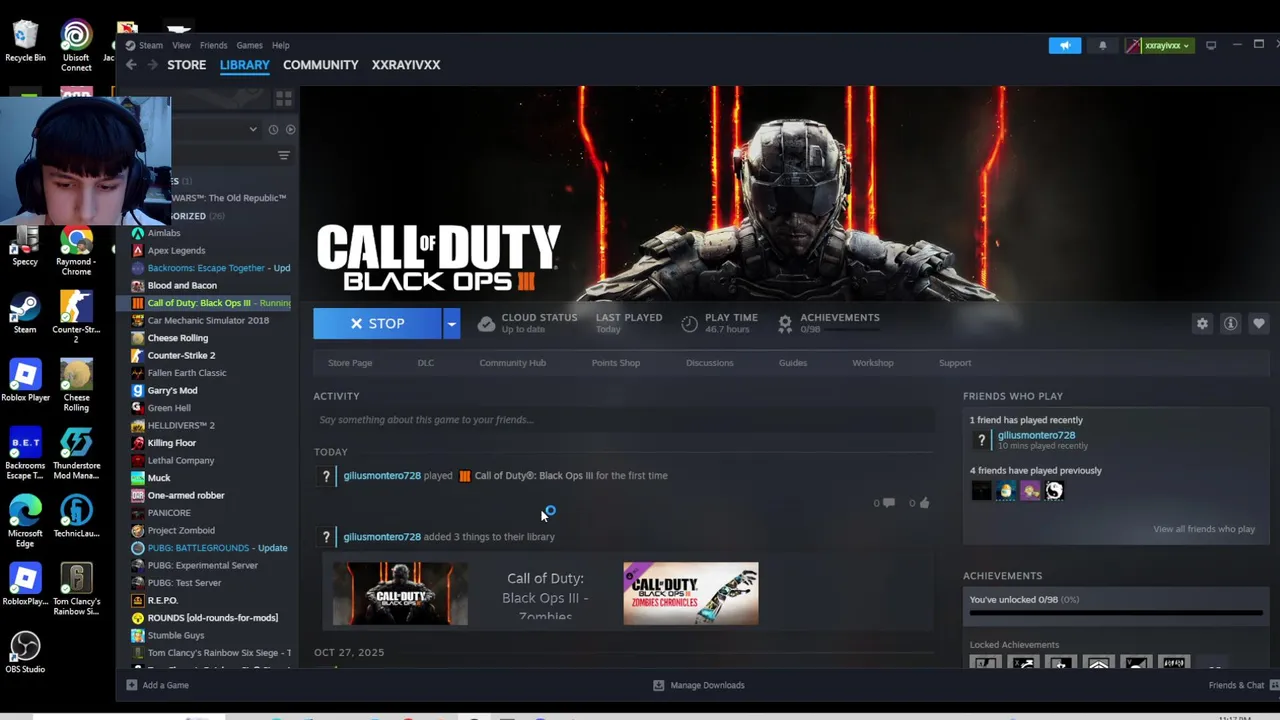The height and width of the screenshot is (720, 1280).
Task: Open xxrayivxx account dropdown
Action: point(1159,45)
